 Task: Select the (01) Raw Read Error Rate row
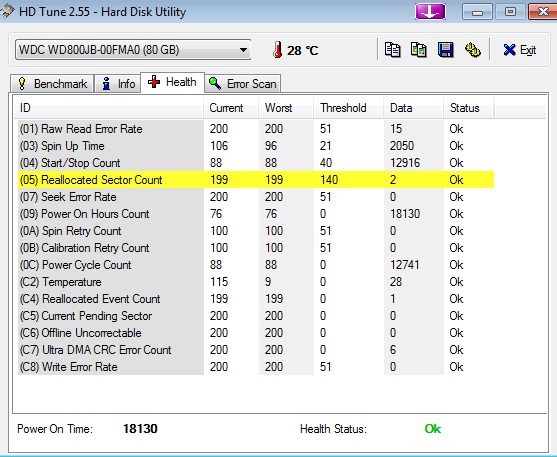click(256, 129)
